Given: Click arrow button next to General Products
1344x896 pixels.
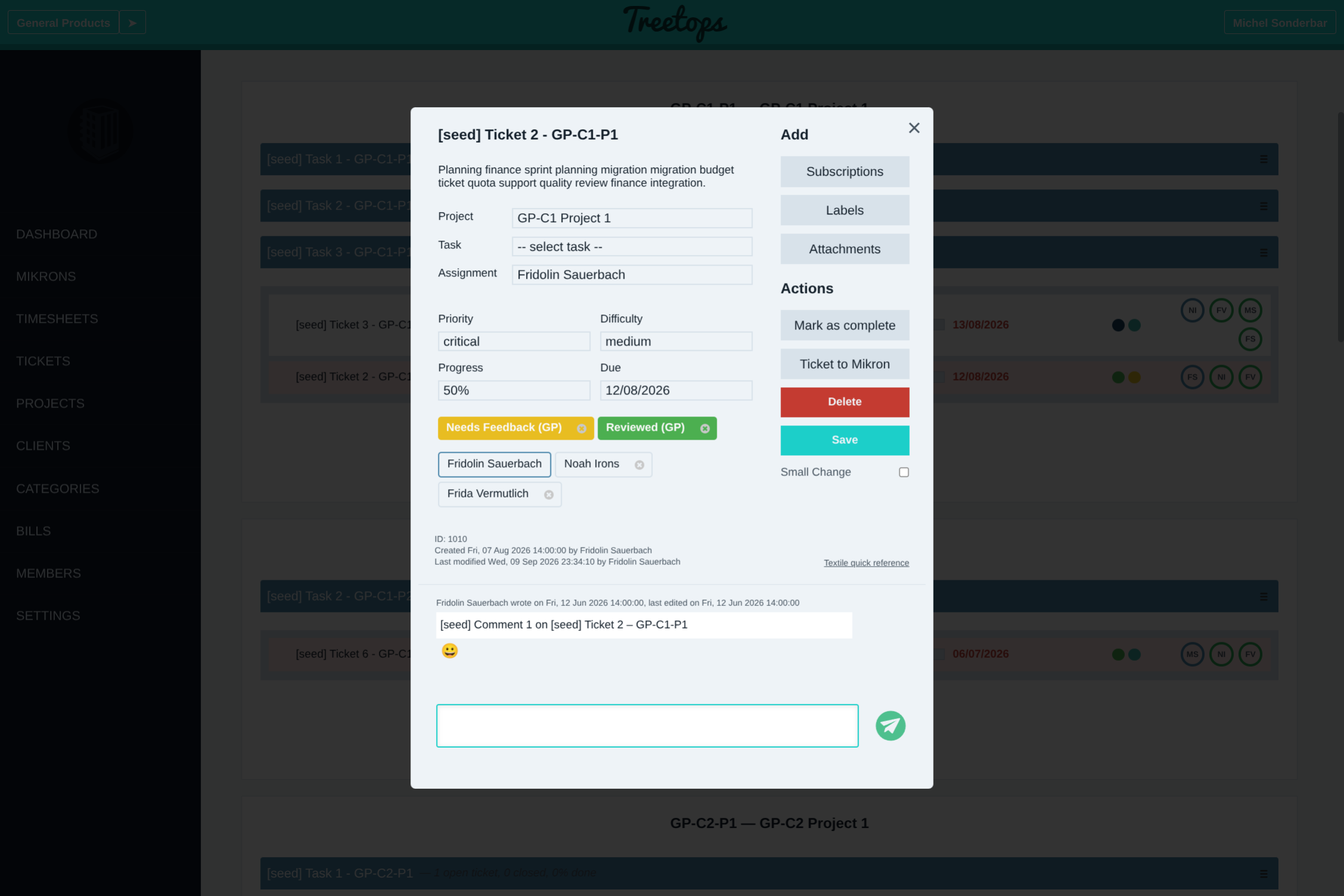Looking at the screenshot, I should point(132,23).
